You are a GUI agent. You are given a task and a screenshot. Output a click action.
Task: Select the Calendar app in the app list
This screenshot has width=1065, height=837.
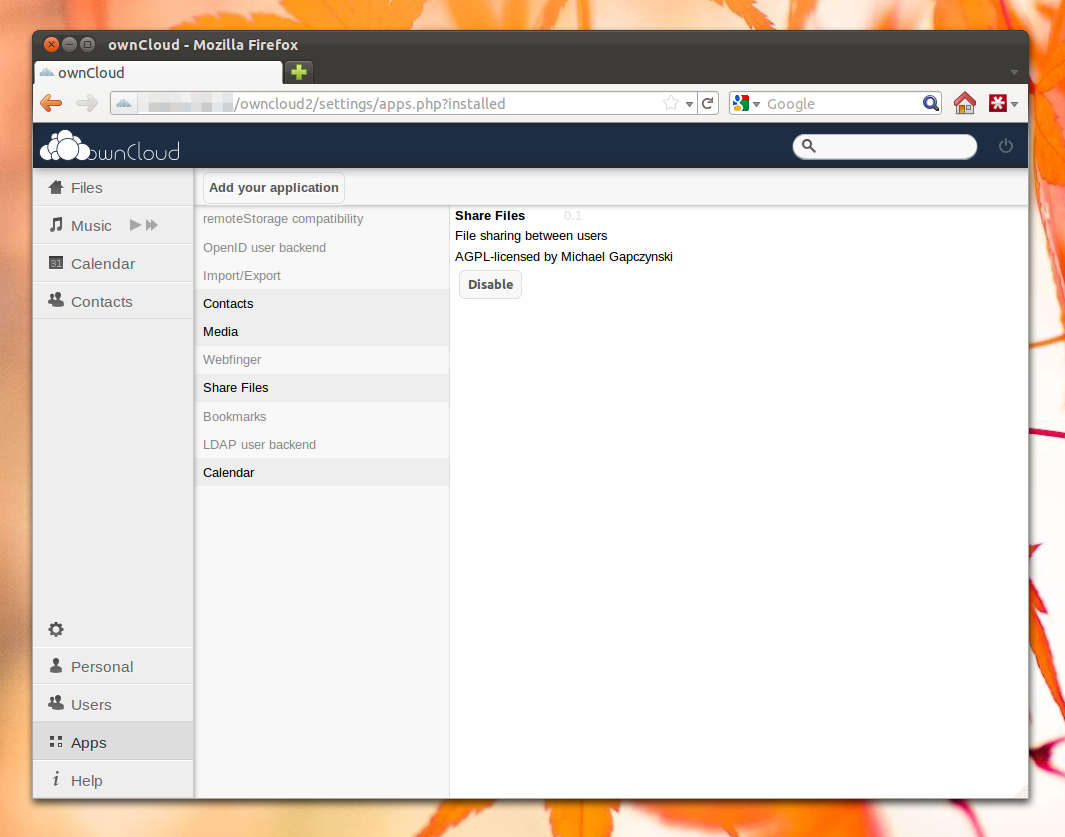tap(321, 472)
